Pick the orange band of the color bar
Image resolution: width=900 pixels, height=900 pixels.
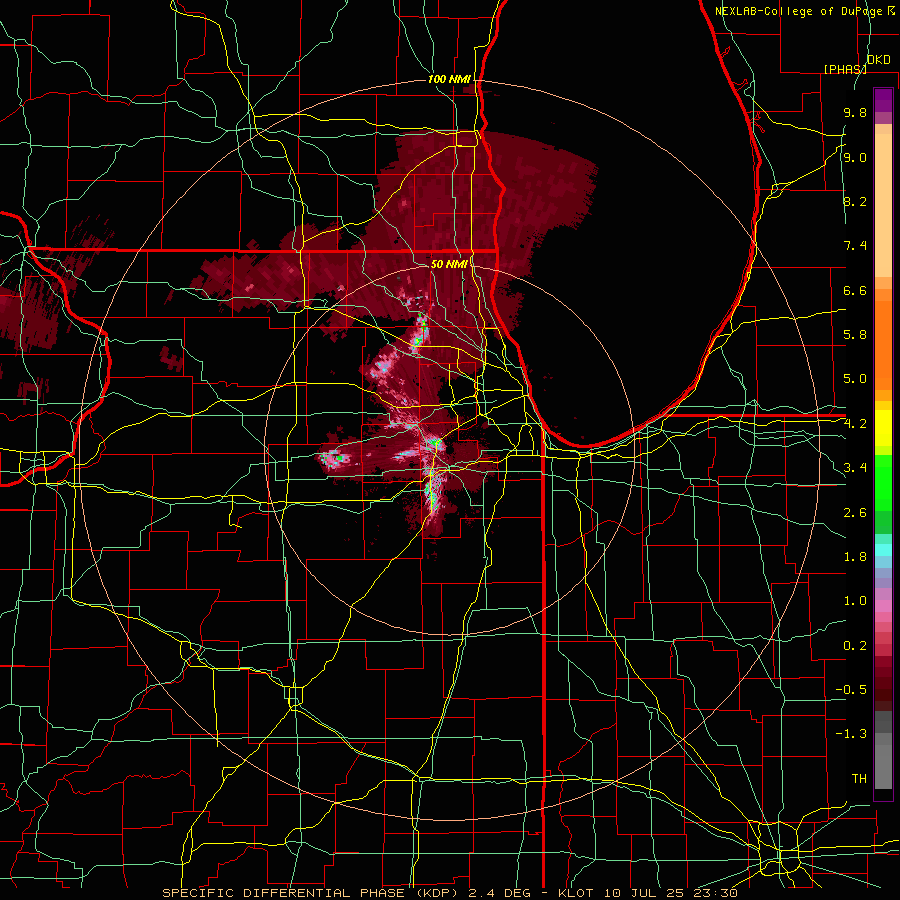tap(883, 344)
